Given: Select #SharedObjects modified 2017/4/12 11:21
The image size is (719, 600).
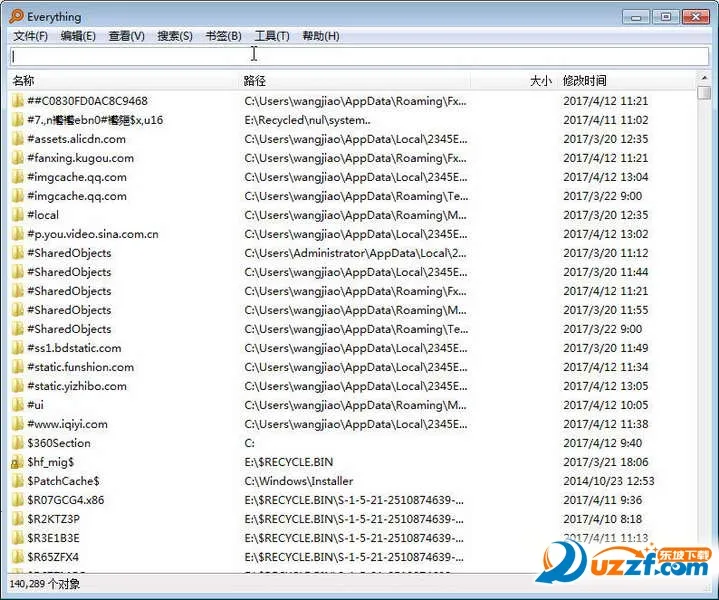Looking at the screenshot, I should (69, 291).
